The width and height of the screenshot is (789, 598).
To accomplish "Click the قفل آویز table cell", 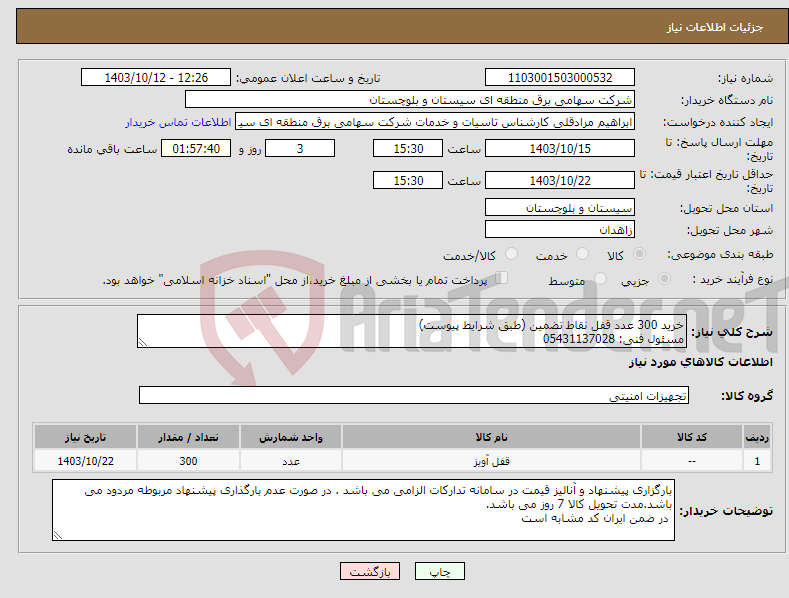I will (491, 461).
